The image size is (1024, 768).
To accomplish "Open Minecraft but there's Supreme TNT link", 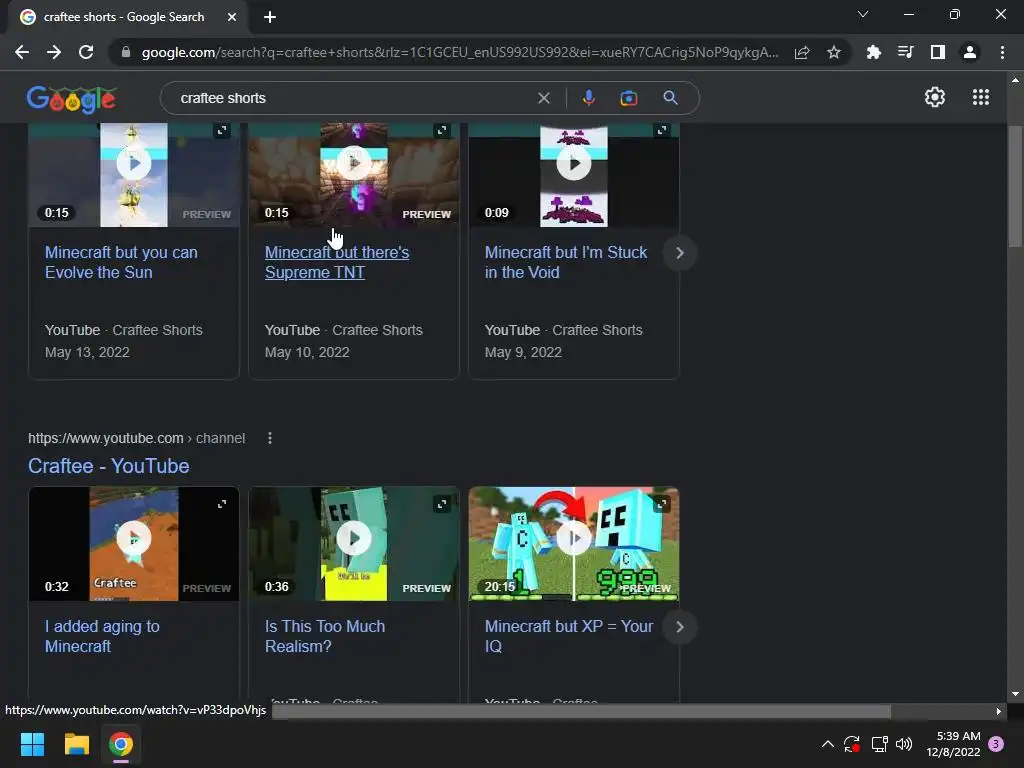I will [x=337, y=263].
